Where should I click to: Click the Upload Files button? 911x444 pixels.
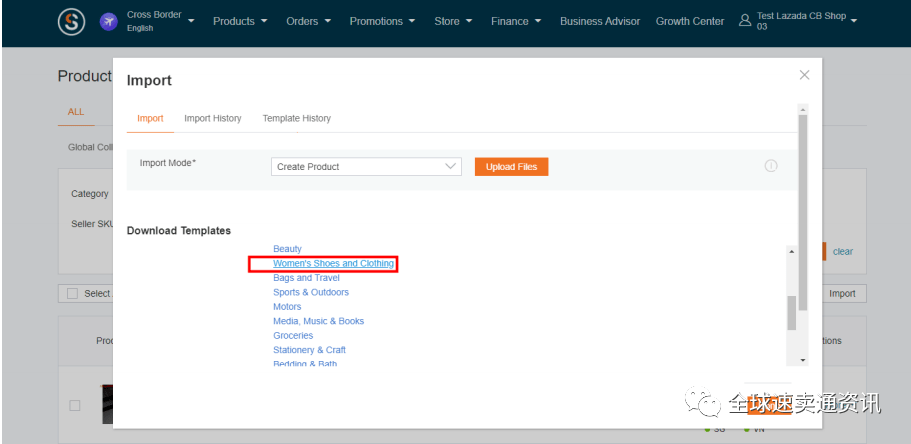511,167
